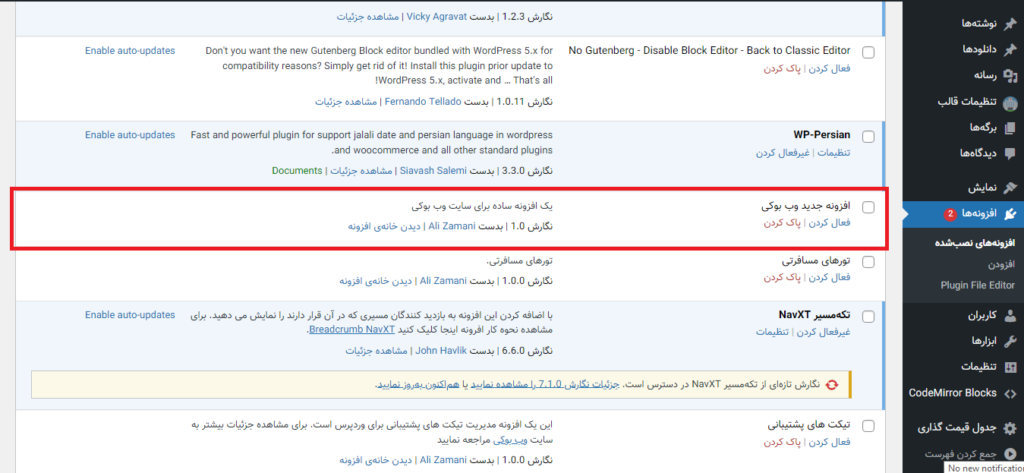The width and height of the screenshot is (1024, 473).
Task: Enable auto-updates for No Gutenberg
Action: (130, 50)
